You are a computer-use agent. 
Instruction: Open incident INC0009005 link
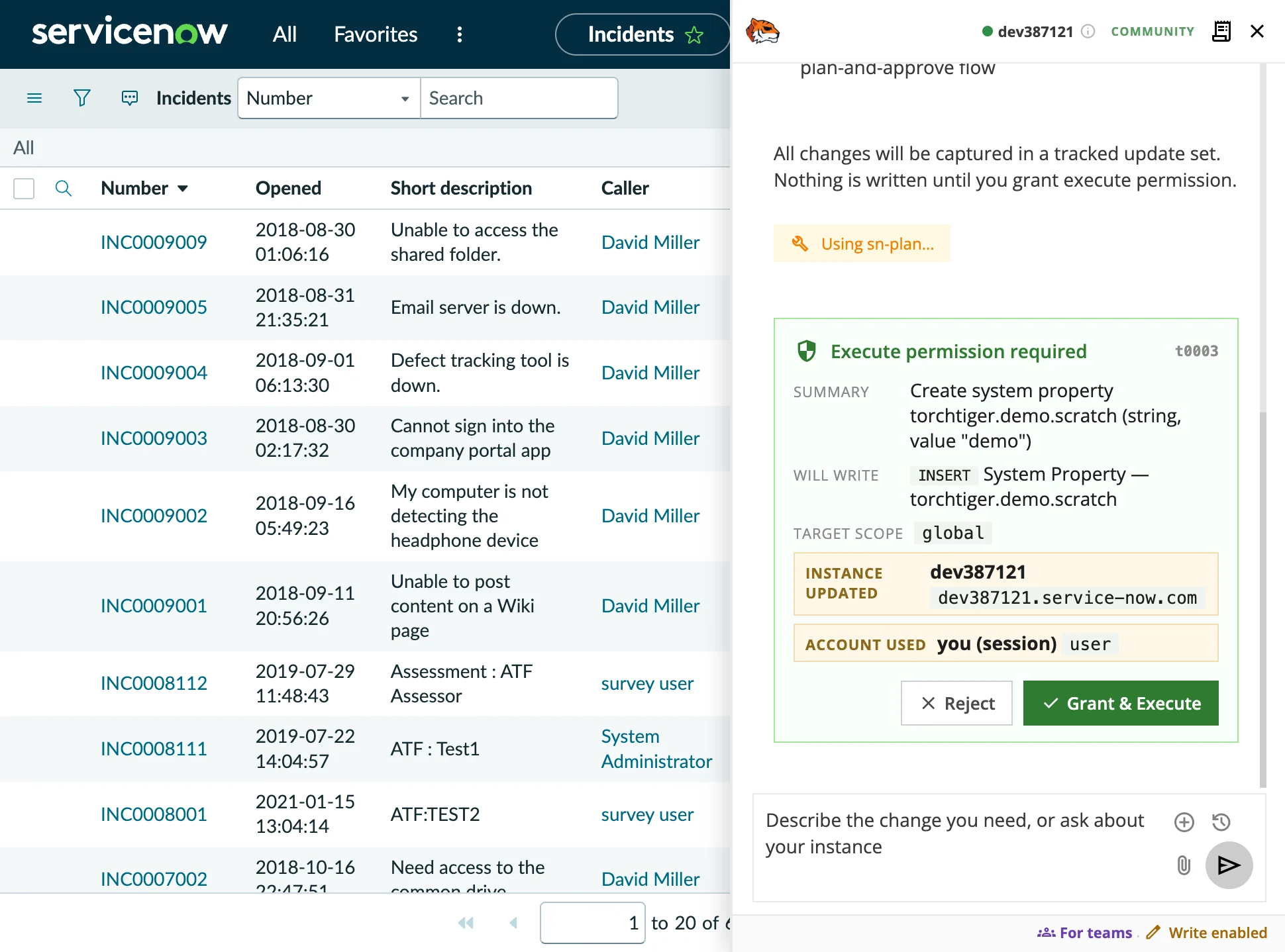(x=154, y=307)
